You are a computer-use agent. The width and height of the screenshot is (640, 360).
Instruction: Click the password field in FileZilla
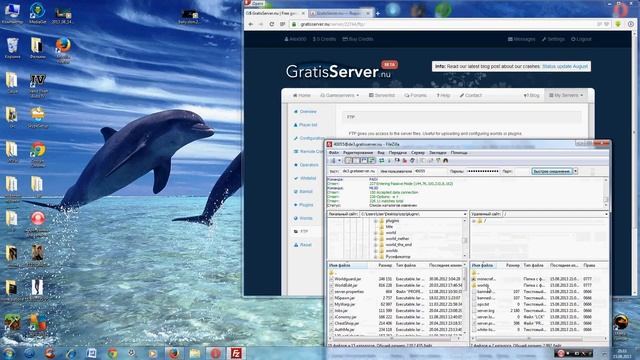[483, 171]
